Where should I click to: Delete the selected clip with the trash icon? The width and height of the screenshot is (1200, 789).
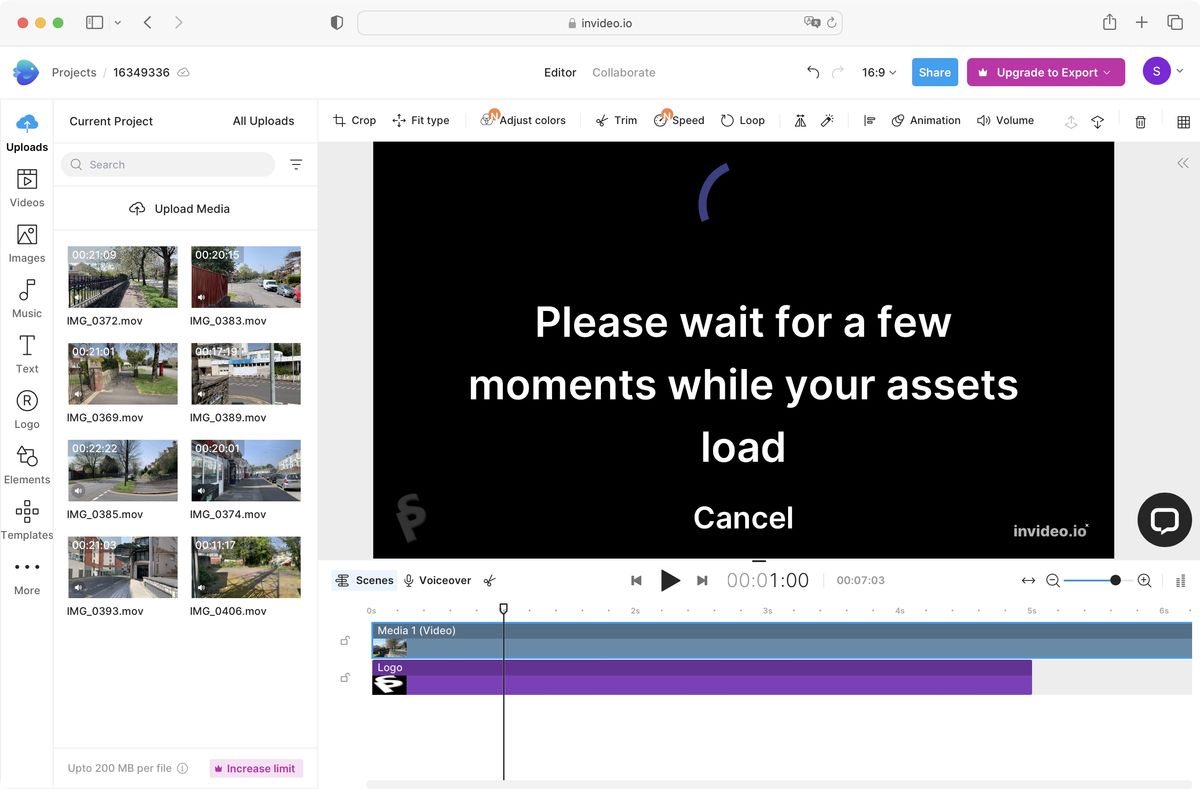point(1140,120)
